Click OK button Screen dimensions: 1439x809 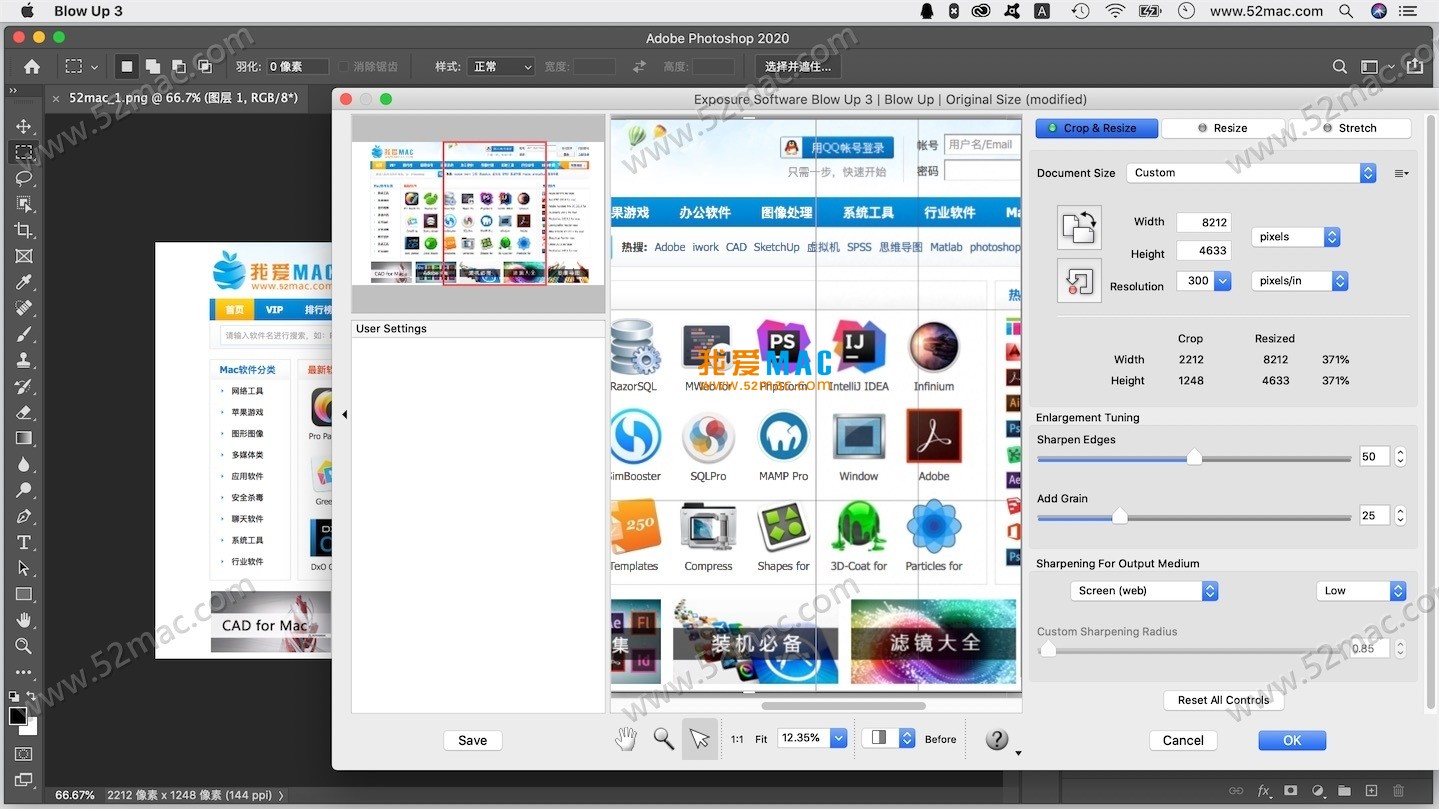pyautogui.click(x=1292, y=740)
